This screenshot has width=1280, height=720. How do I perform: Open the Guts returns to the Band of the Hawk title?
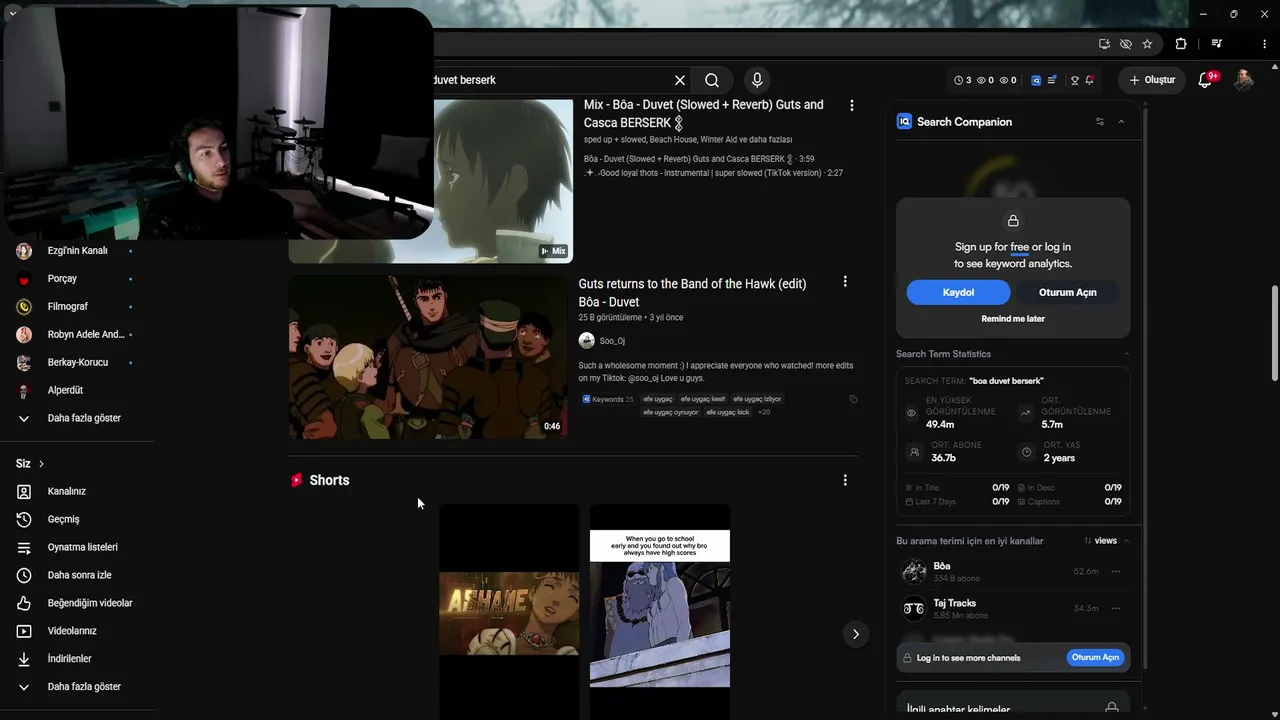pos(692,293)
